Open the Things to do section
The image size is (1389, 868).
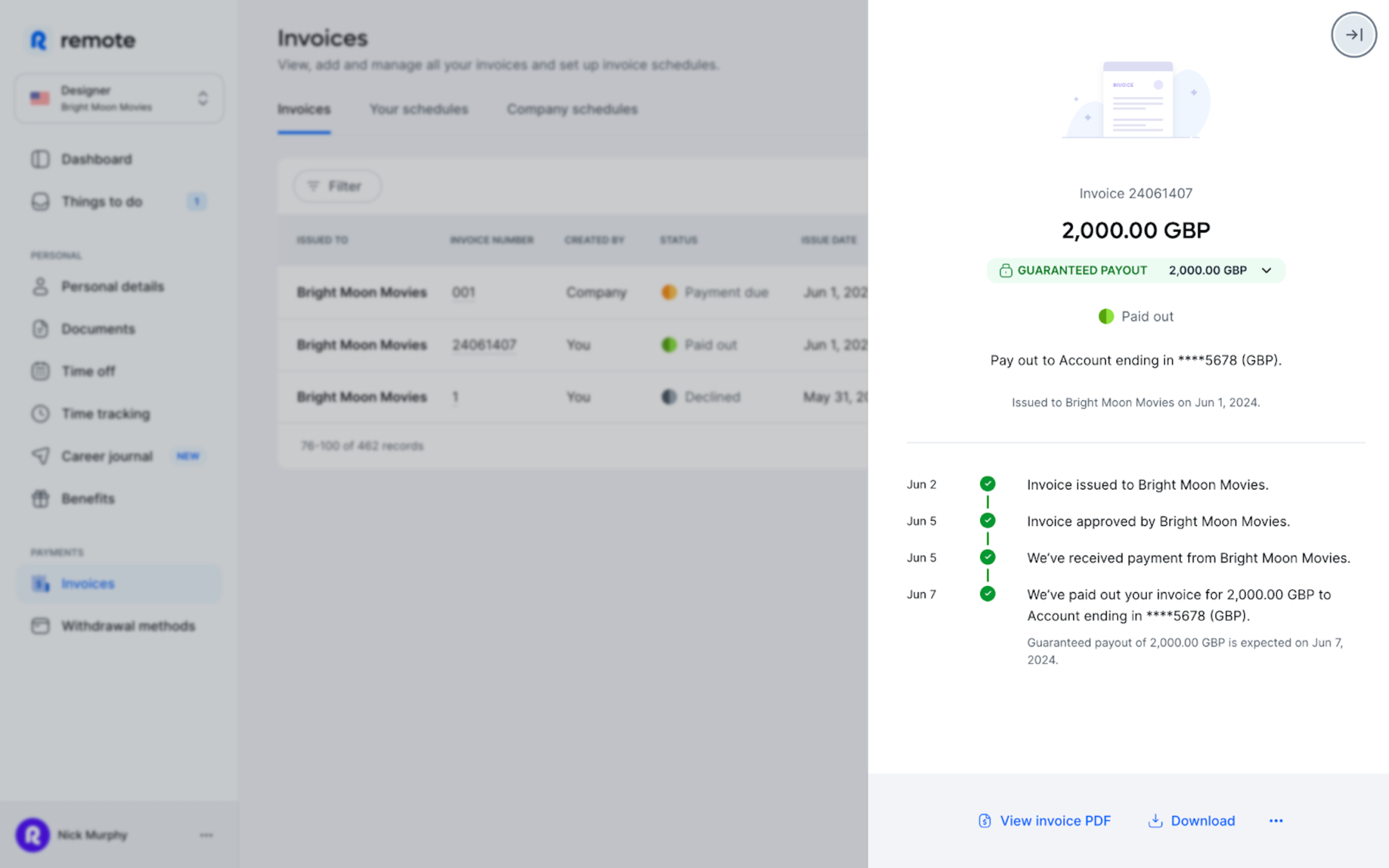click(102, 201)
